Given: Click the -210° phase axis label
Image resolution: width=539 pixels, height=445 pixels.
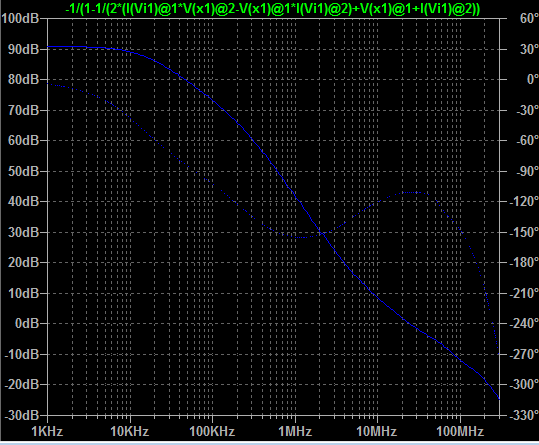Looking at the screenshot, I should tap(524, 293).
